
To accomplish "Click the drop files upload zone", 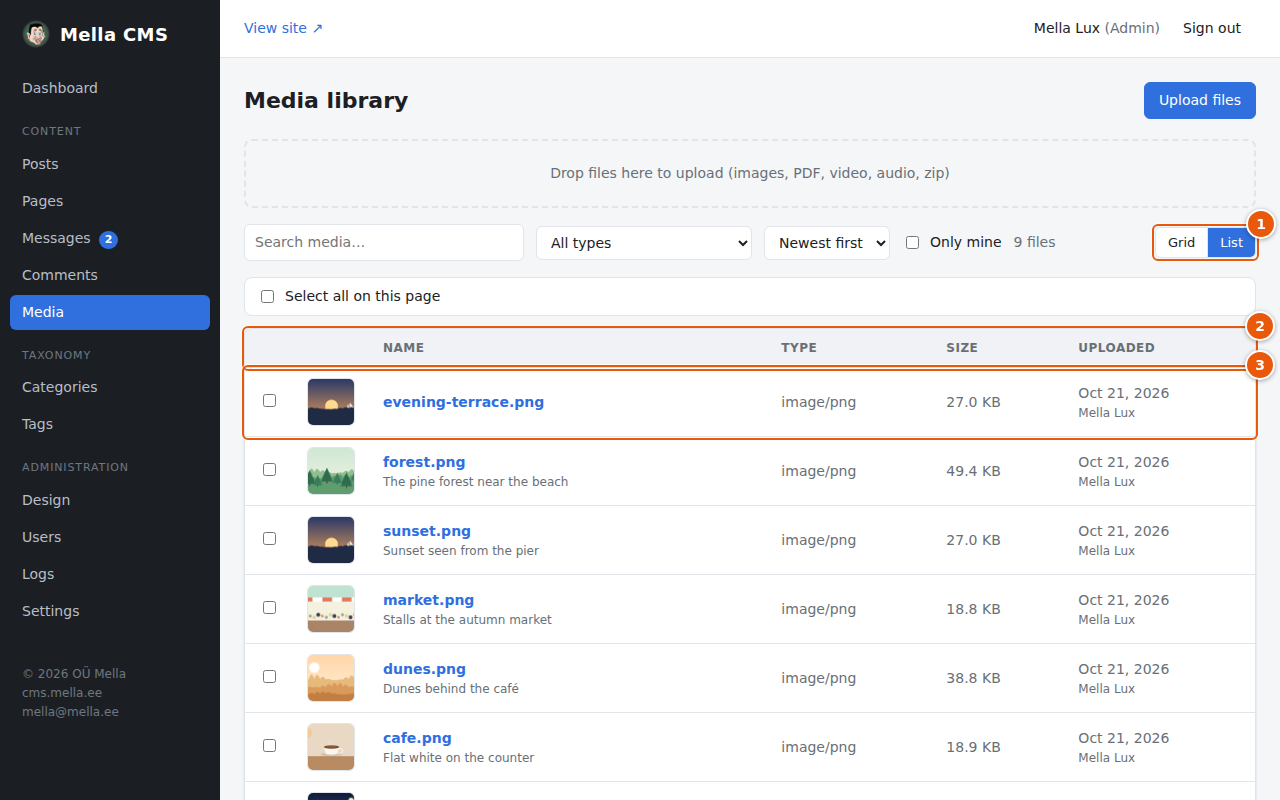I will click(x=750, y=173).
